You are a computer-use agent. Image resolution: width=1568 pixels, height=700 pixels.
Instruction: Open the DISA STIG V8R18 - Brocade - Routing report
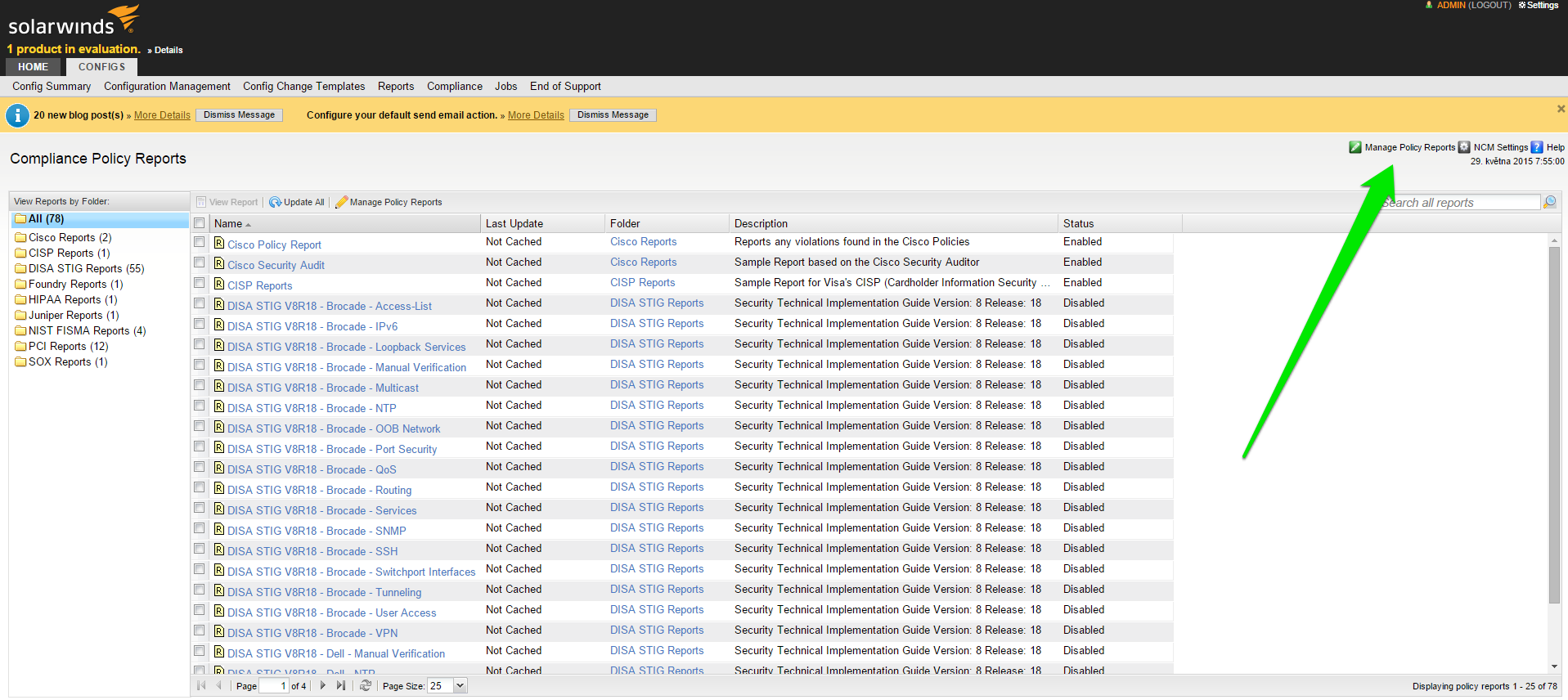tap(319, 490)
